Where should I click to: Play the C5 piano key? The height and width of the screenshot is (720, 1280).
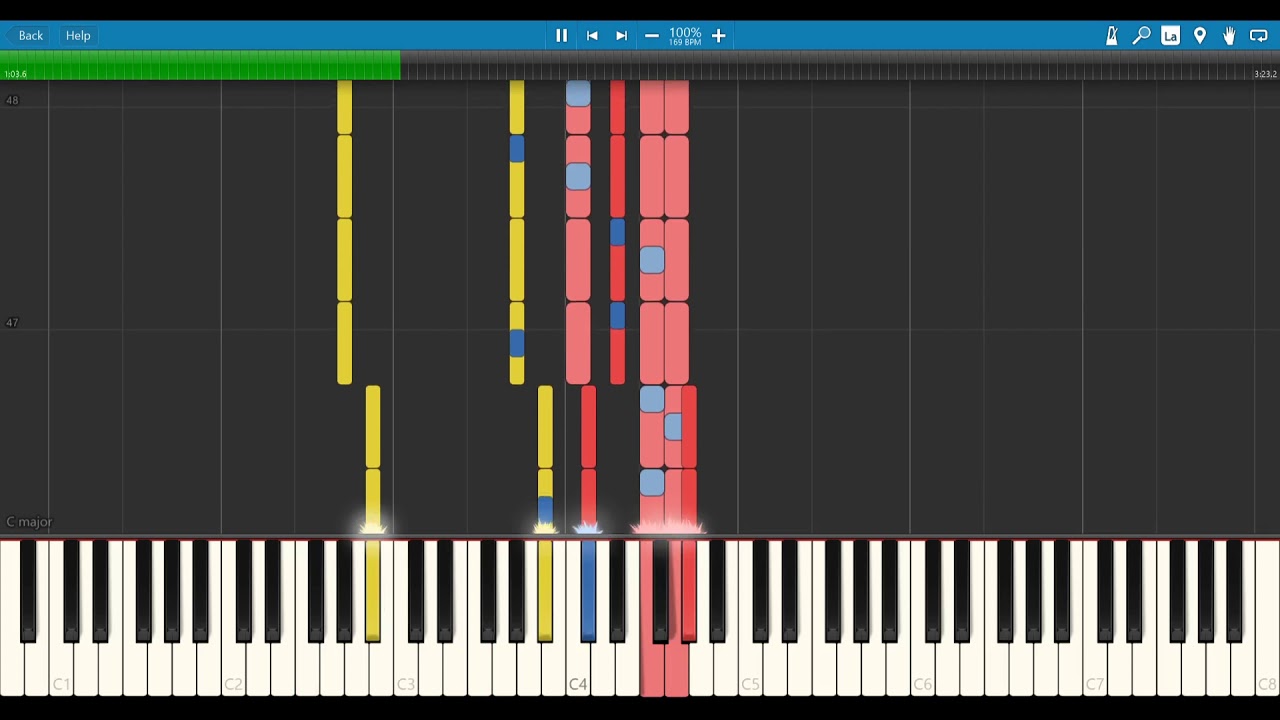click(750, 670)
